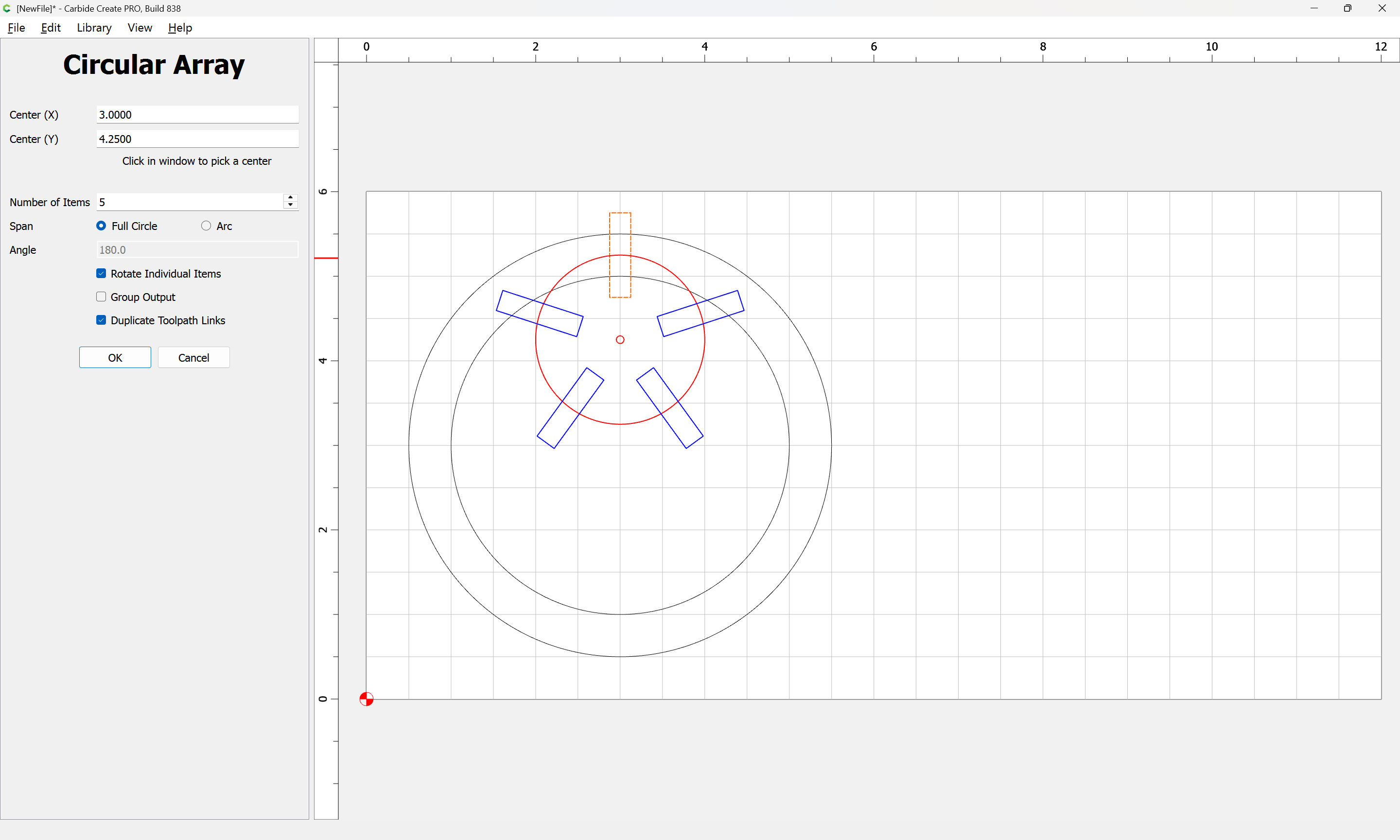Uncheck Rotate Individual Items
This screenshot has width=1400, height=840.
pyautogui.click(x=101, y=273)
